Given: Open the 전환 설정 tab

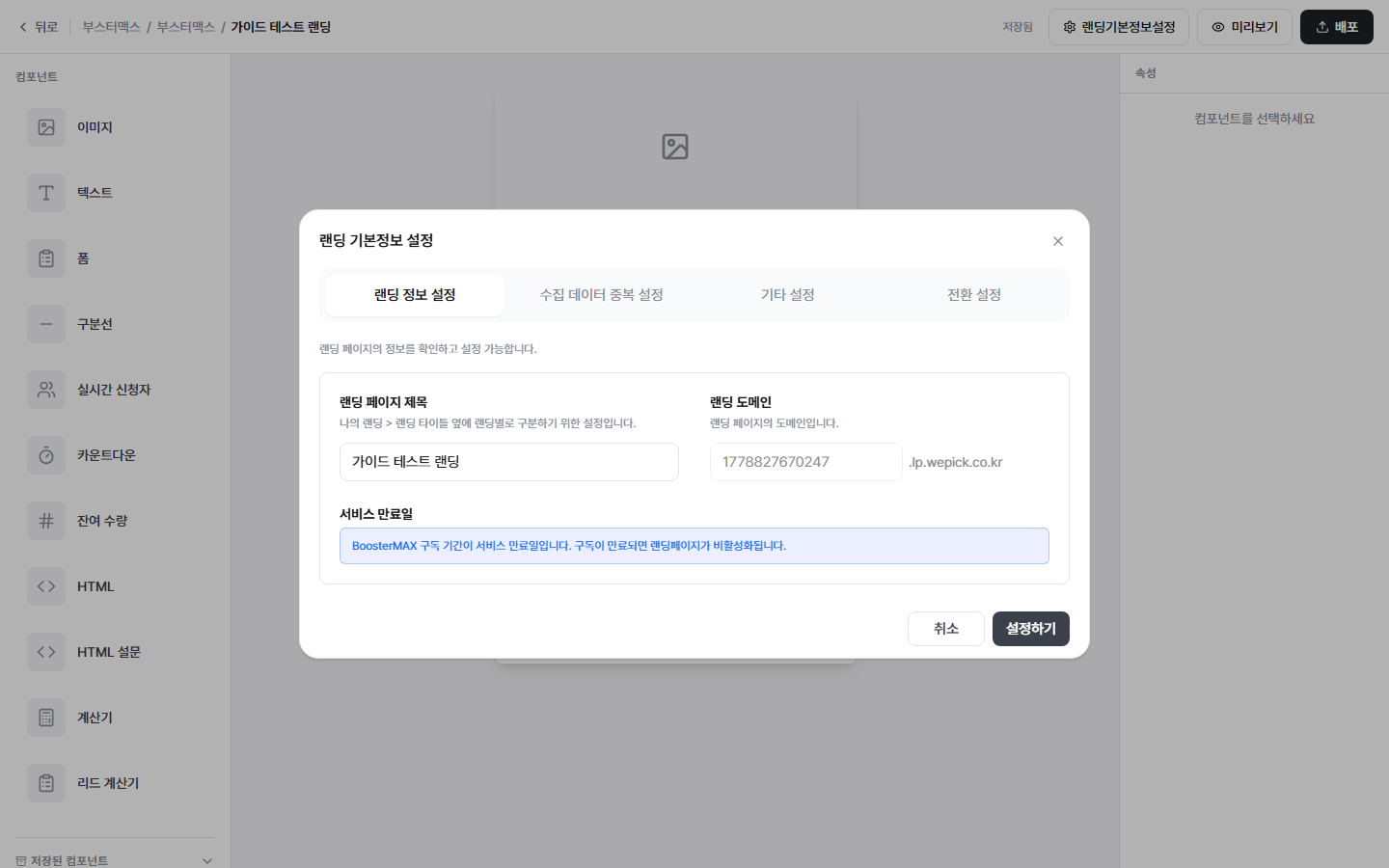Looking at the screenshot, I should [x=973, y=295].
